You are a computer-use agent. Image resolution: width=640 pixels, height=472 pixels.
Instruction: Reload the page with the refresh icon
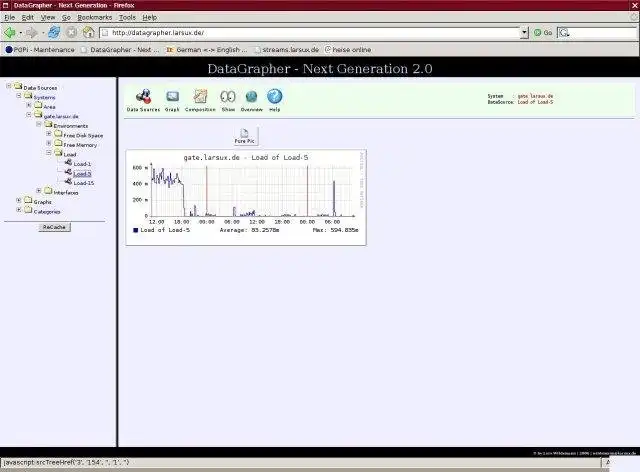pyautogui.click(x=54, y=32)
